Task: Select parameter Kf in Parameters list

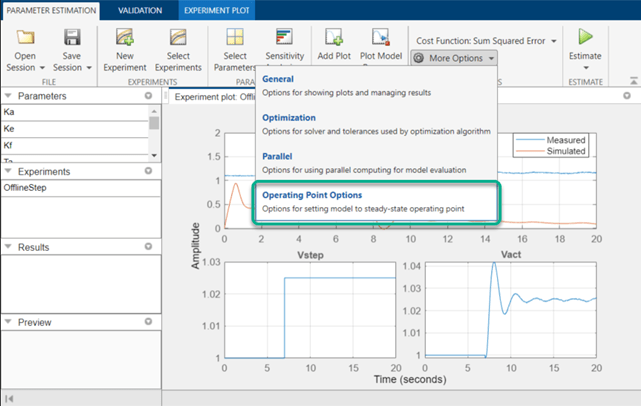Action: (75, 146)
